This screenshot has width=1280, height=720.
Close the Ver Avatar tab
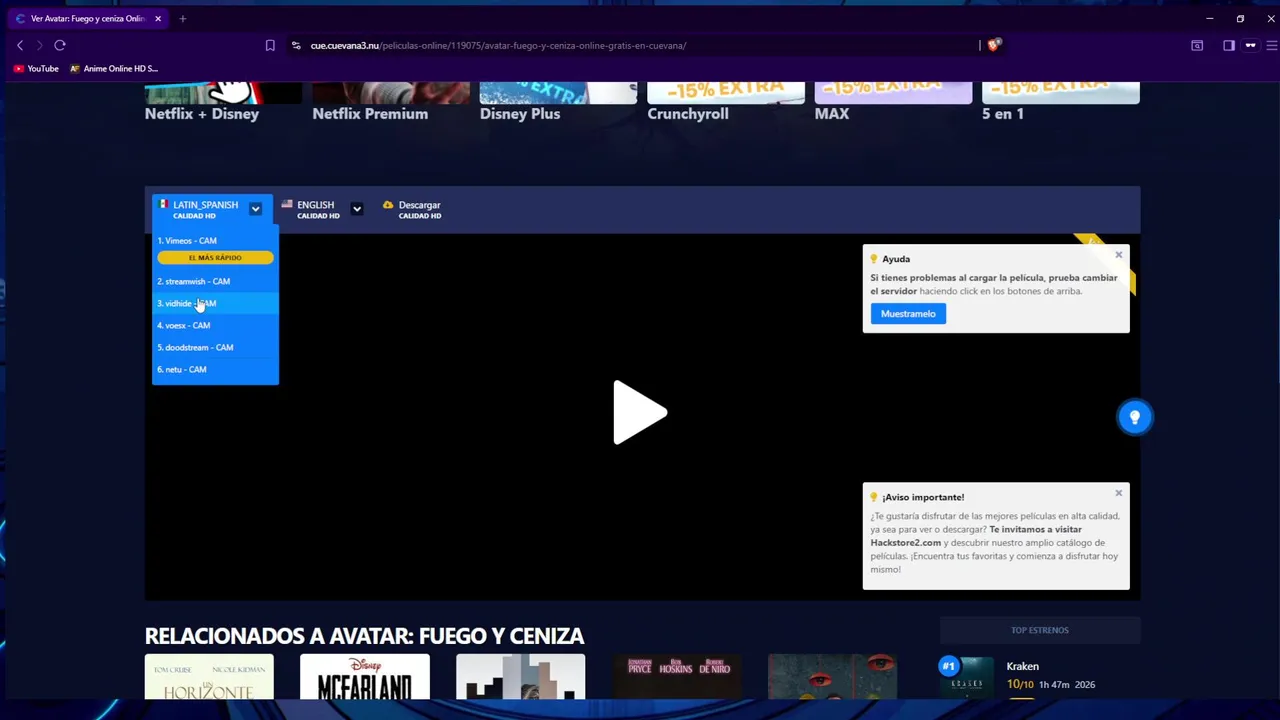point(158,18)
